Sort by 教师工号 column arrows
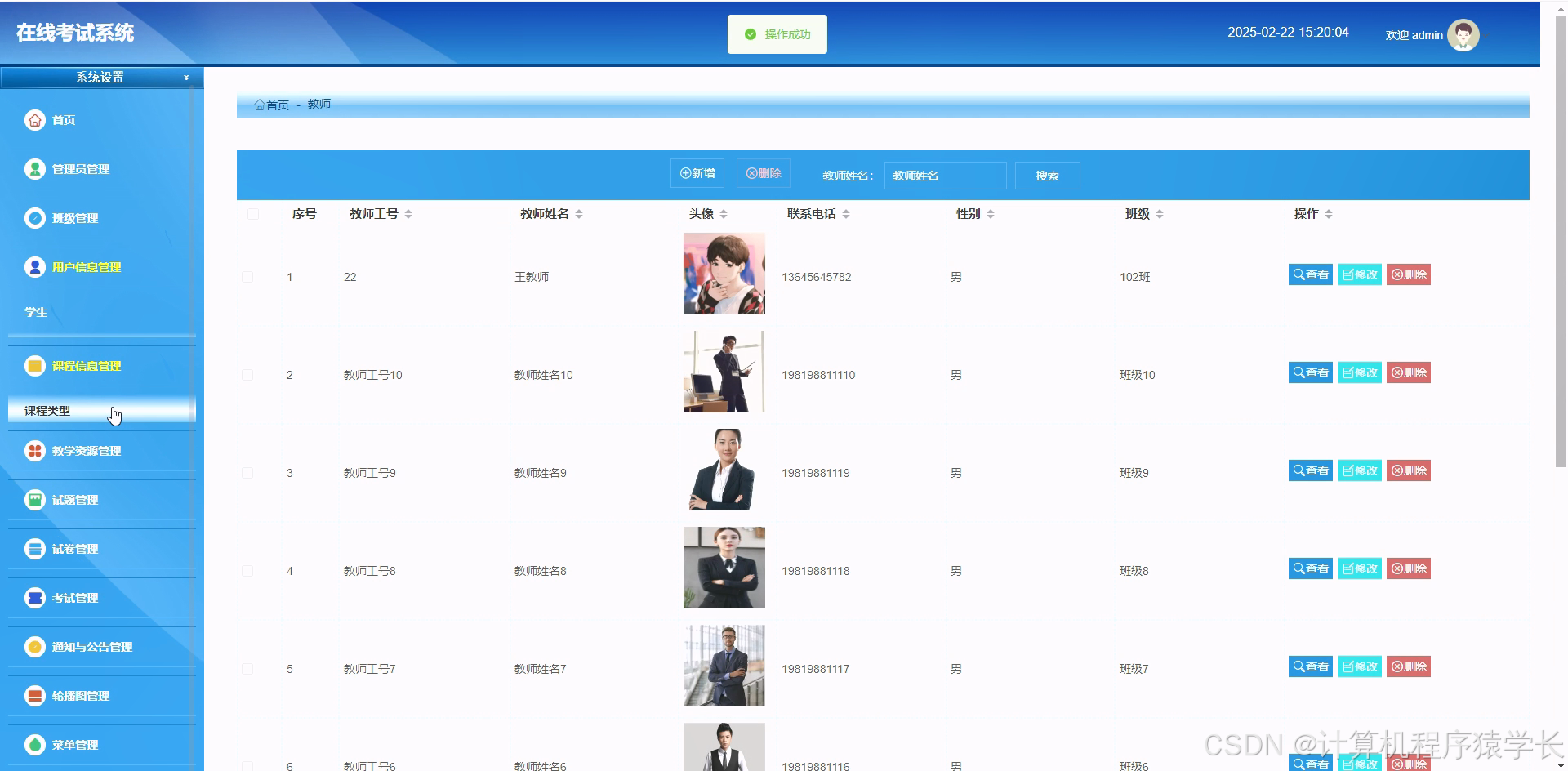The image size is (1568, 771). tap(408, 214)
